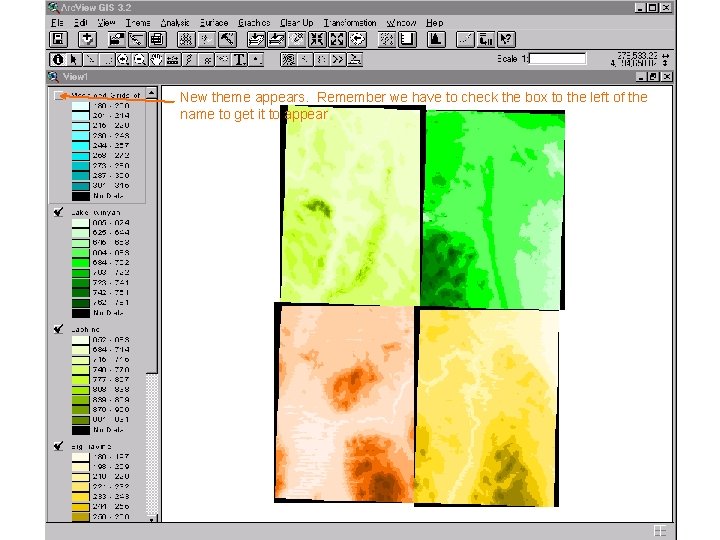Open the Edit menu
The height and width of the screenshot is (540, 720).
click(x=81, y=23)
